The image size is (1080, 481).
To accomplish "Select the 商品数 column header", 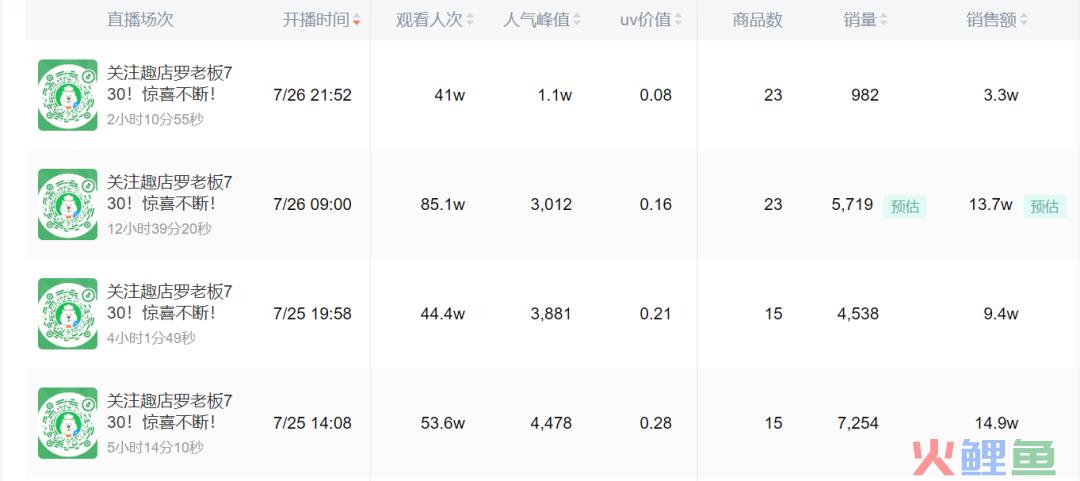I will click(x=758, y=20).
